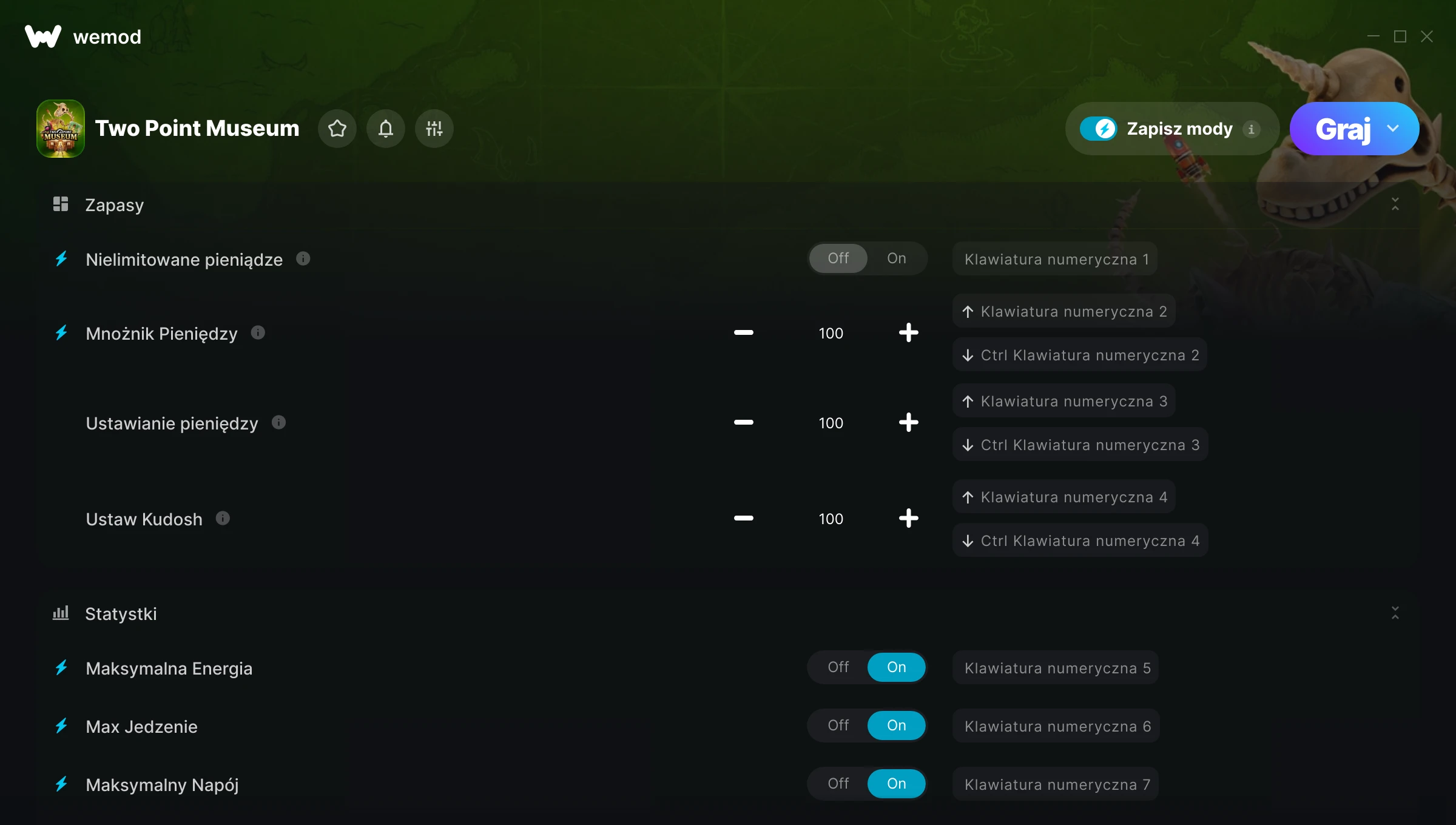
Task: Click info icon next to Ustaw Kudosh
Action: (x=223, y=518)
